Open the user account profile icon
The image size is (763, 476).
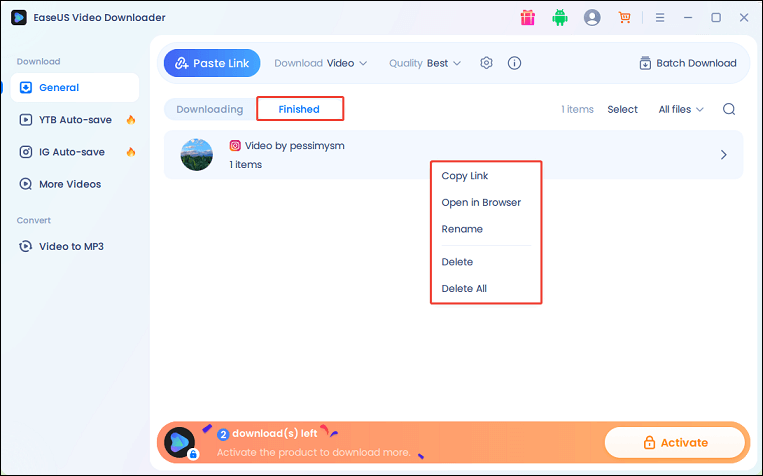click(x=592, y=18)
